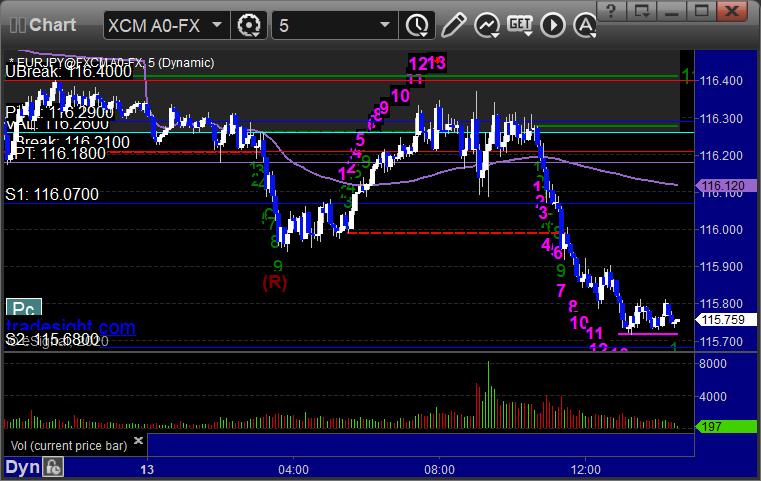Click the Chart title label
Image resolution: width=761 pixels, height=481 pixels.
coord(52,25)
